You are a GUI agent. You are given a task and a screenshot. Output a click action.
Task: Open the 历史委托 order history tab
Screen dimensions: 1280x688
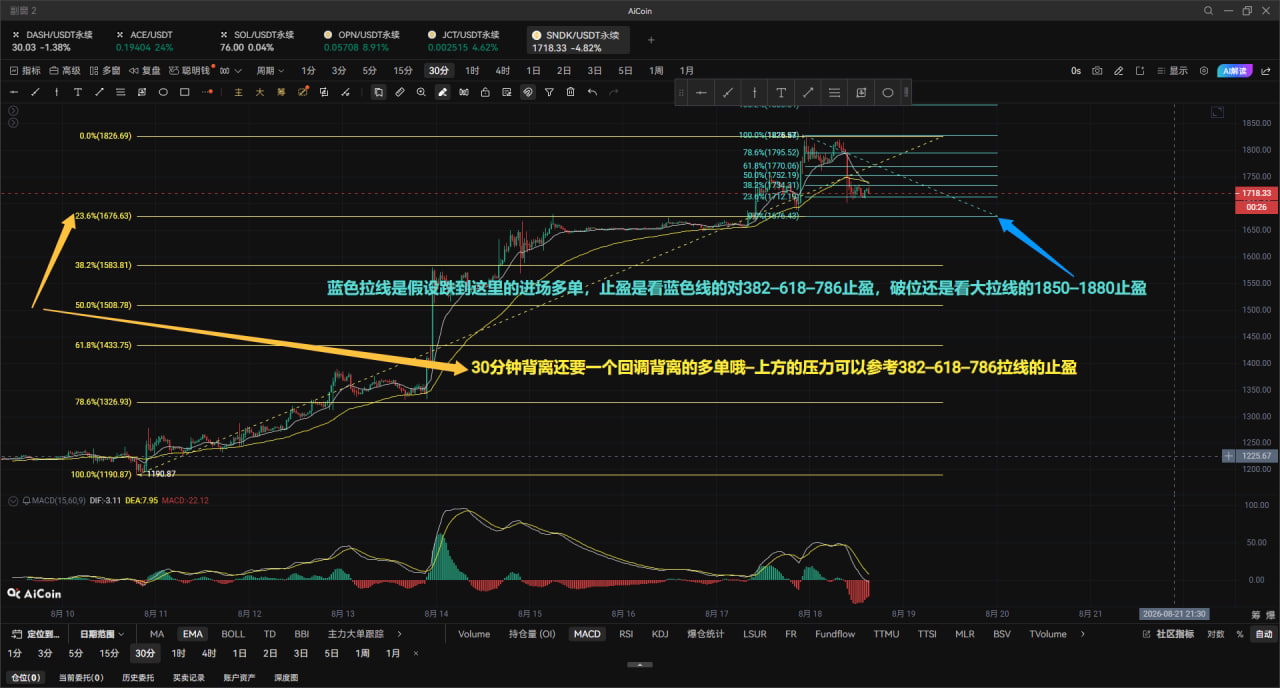point(138,677)
